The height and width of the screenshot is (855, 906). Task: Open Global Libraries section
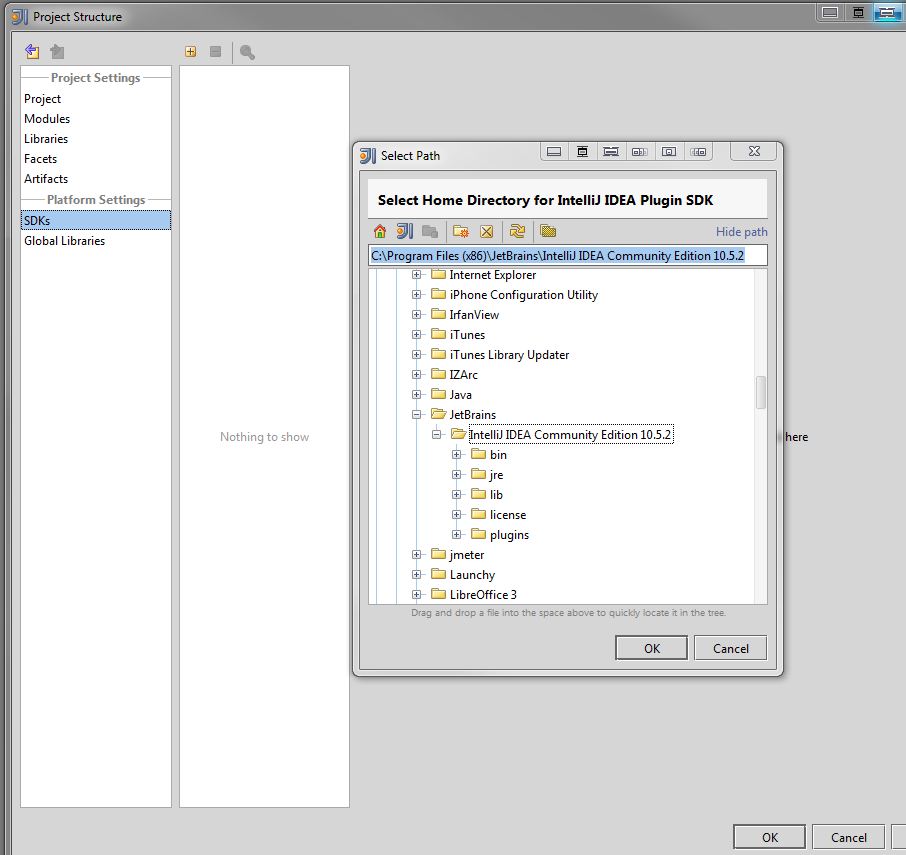65,241
